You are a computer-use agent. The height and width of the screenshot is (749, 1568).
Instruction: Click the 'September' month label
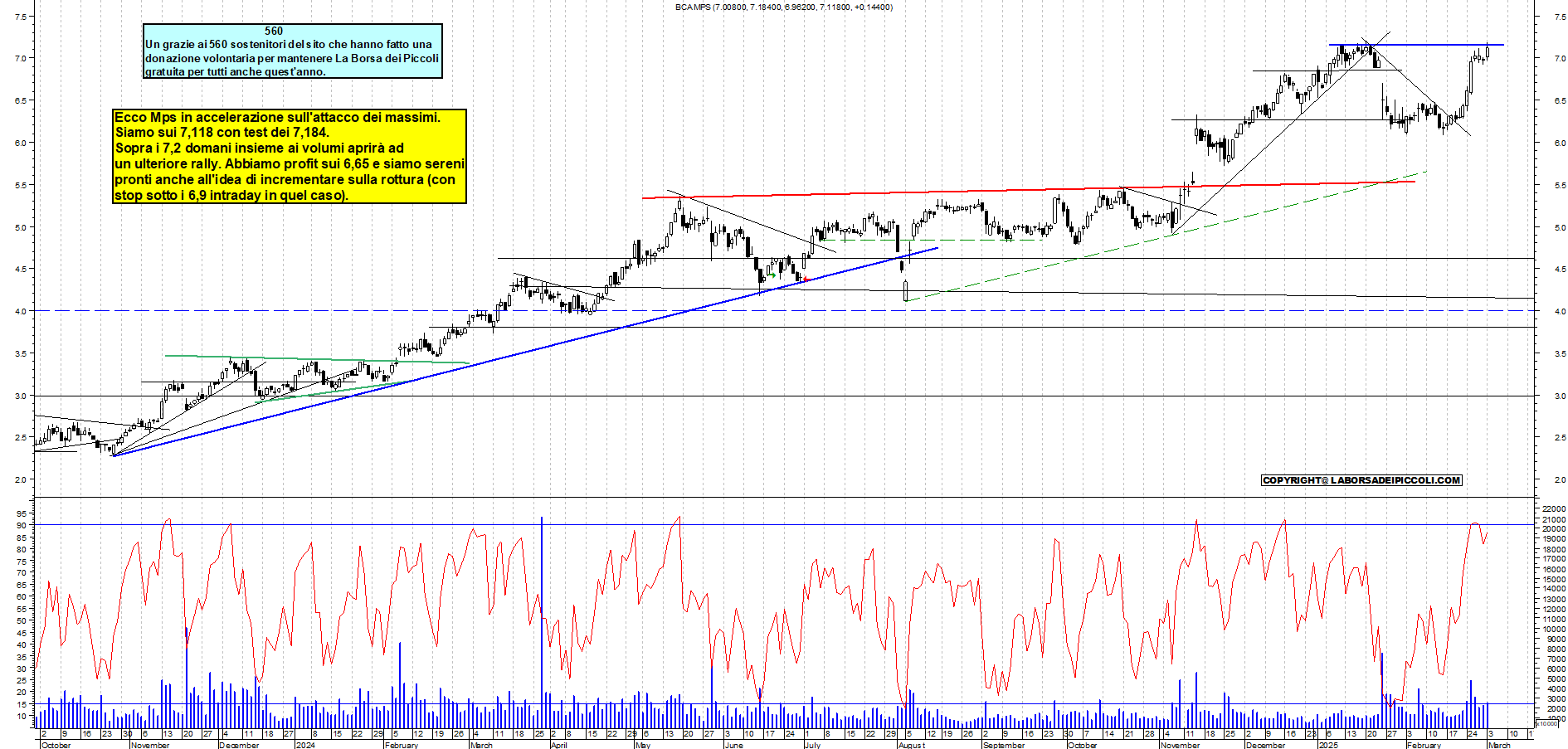pos(1003,745)
